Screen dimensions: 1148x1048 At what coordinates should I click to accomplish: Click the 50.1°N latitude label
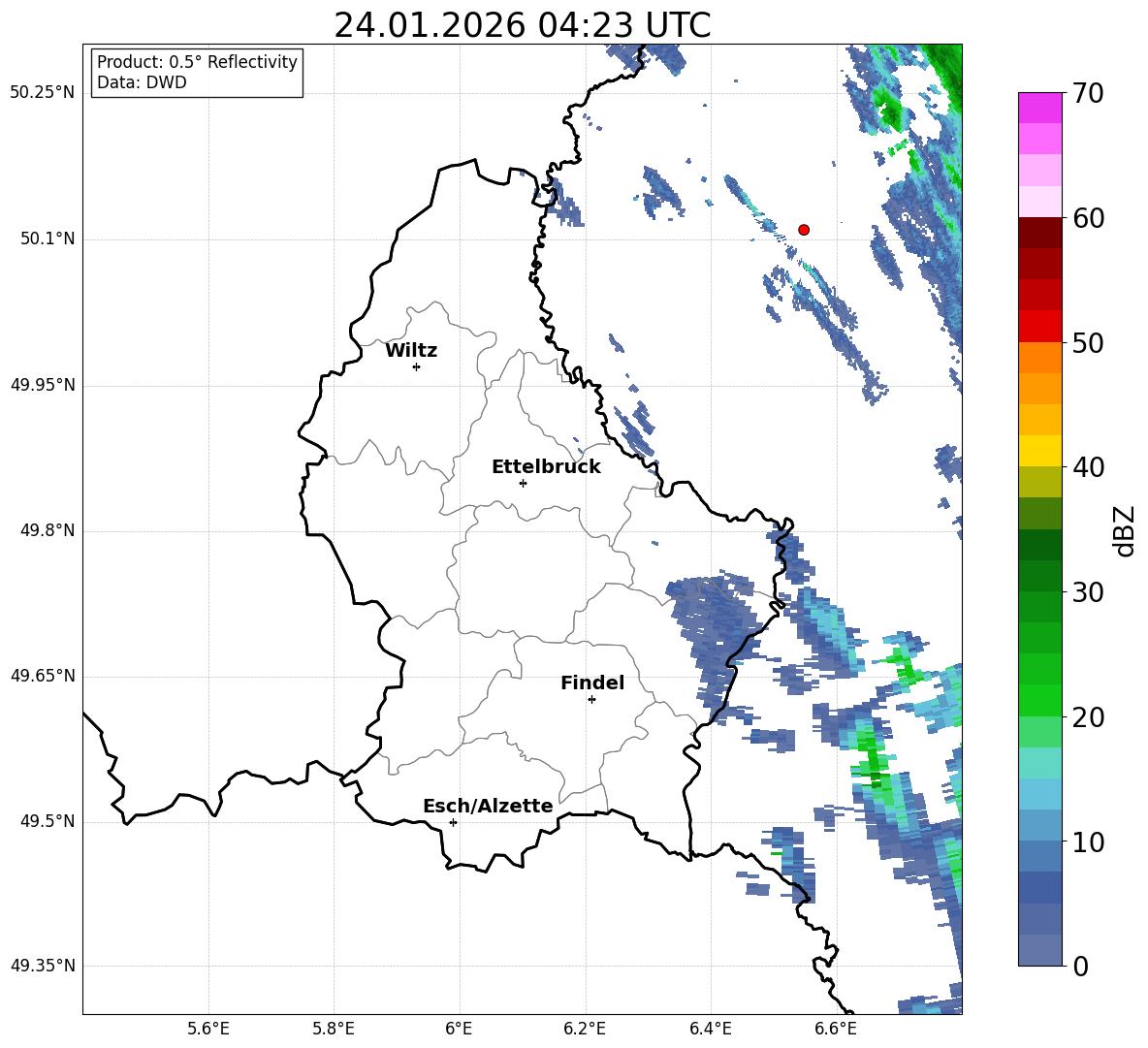[x=48, y=238]
